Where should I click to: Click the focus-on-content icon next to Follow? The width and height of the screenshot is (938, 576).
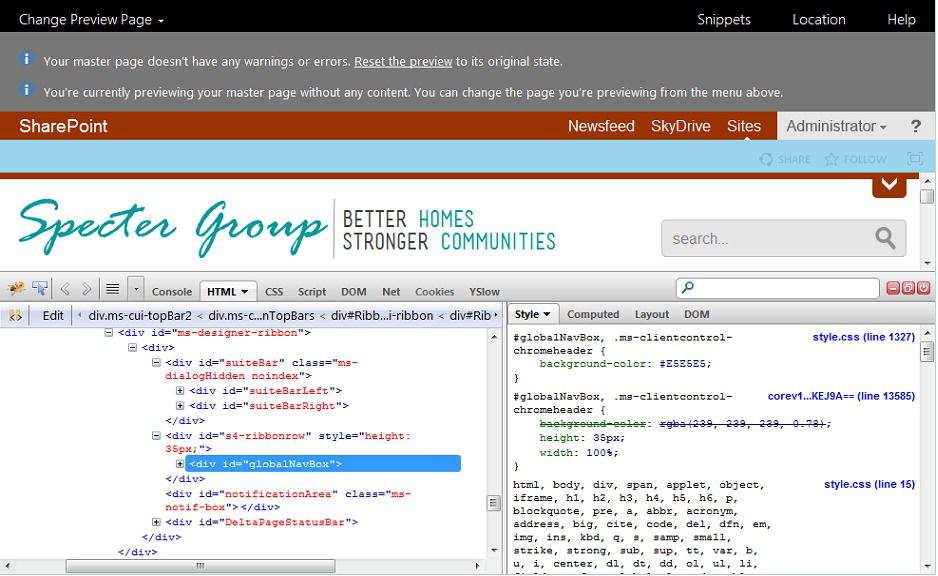pos(915,159)
